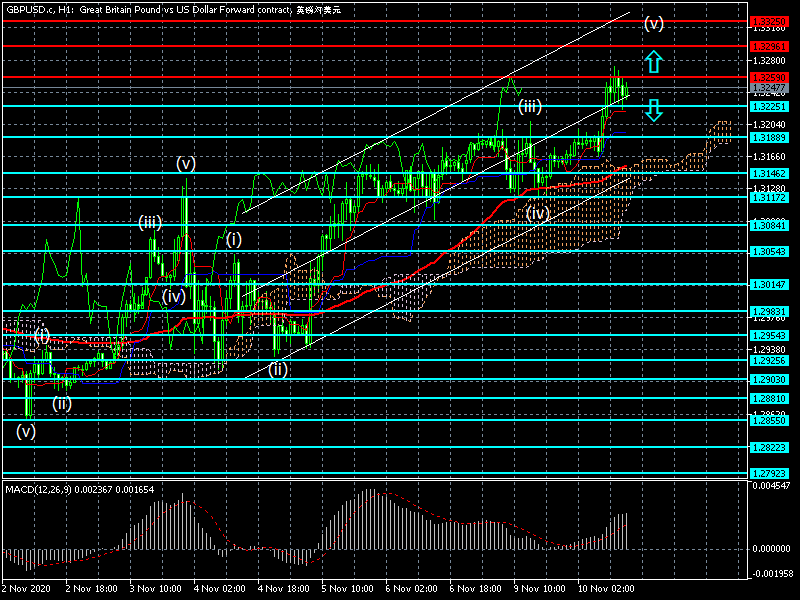The height and width of the screenshot is (600, 800).
Task: Click the cyan upward arrow marker
Action: 653,62
